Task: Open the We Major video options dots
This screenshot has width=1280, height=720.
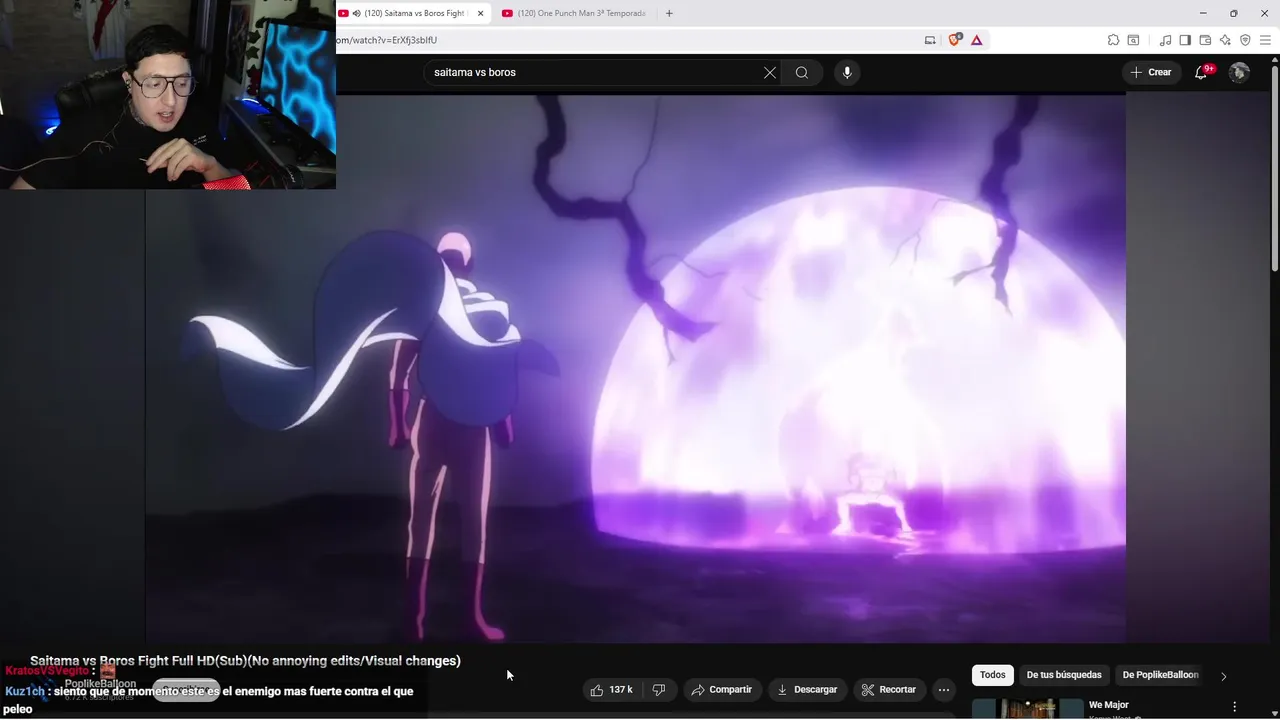Action: click(x=1234, y=706)
